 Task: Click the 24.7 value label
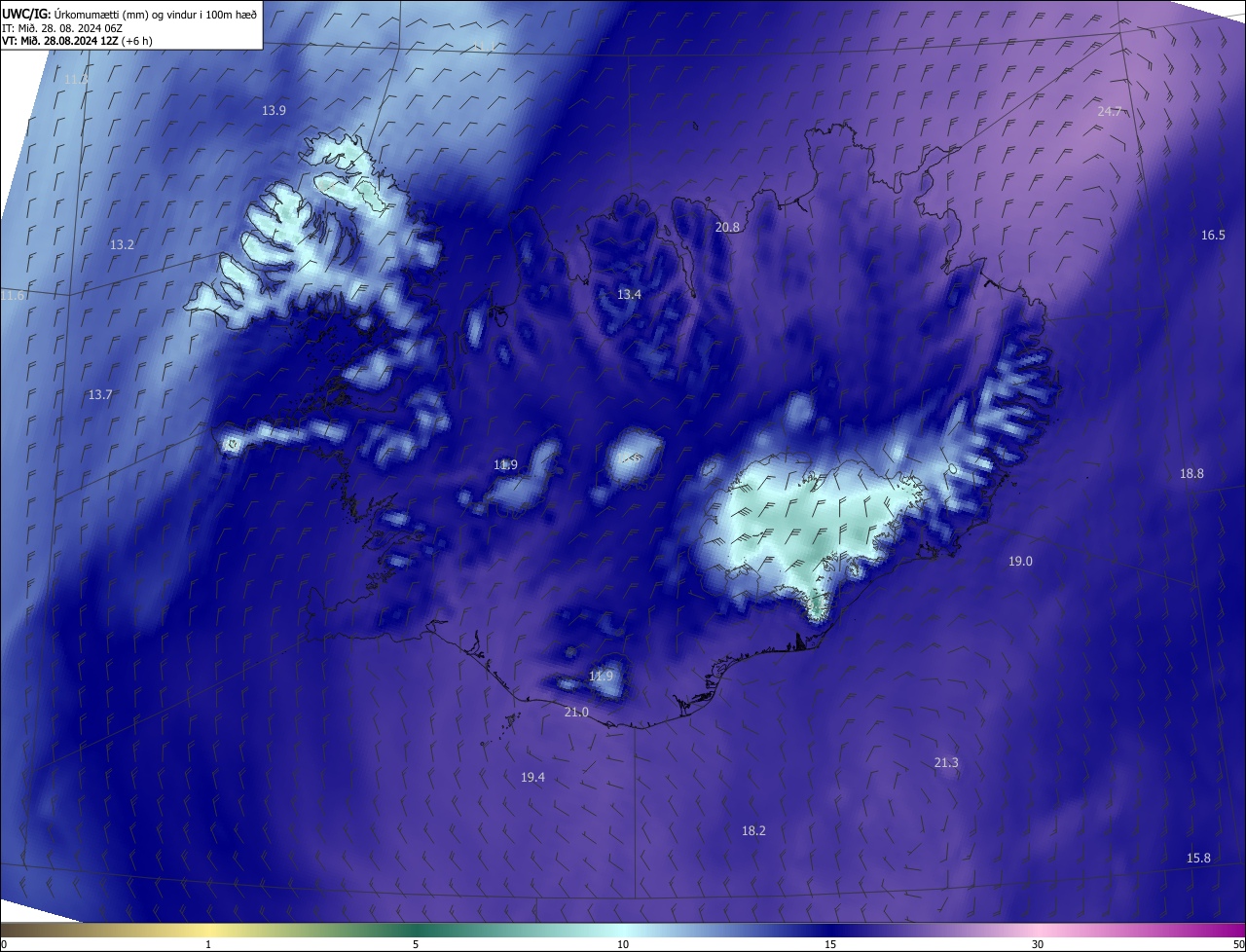1110,112
